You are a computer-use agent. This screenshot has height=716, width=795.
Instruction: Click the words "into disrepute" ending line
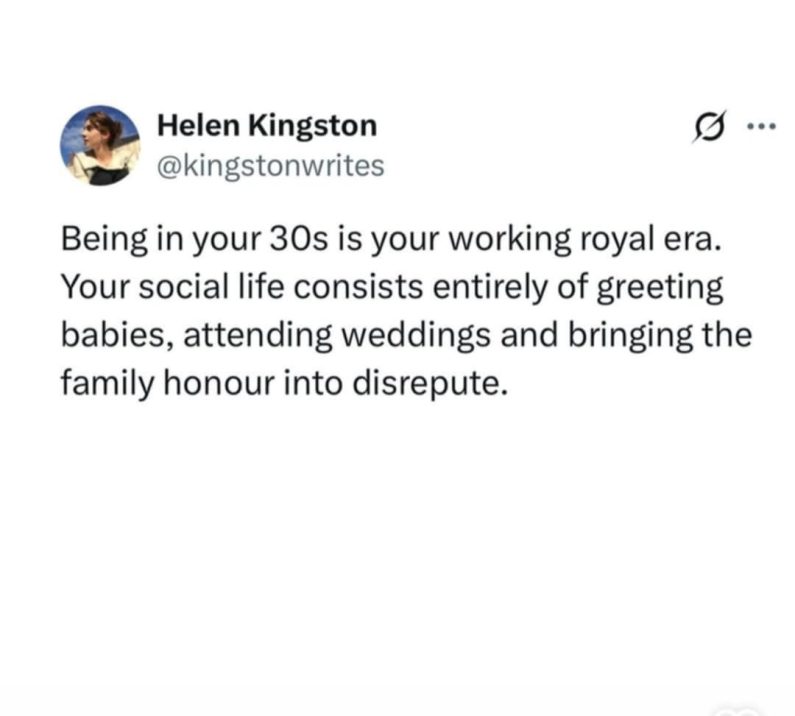point(395,383)
